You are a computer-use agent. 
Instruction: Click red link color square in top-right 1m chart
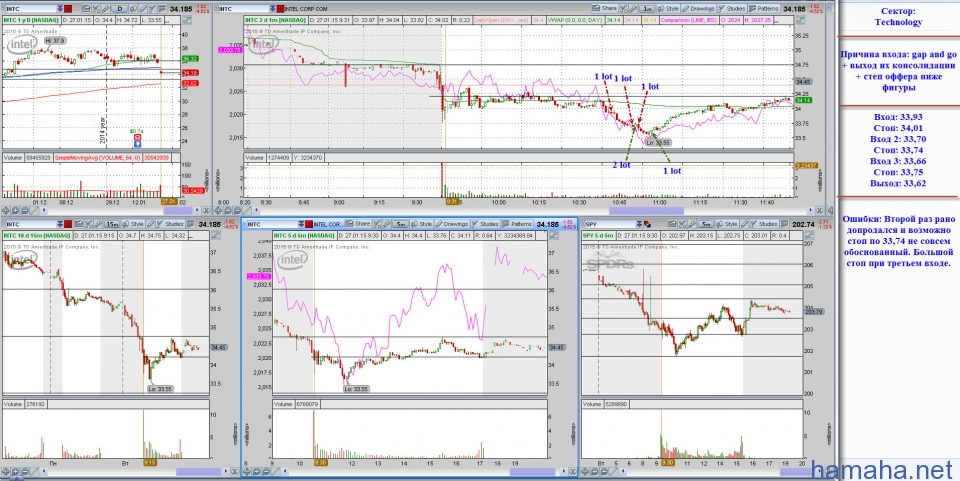tap(281, 9)
